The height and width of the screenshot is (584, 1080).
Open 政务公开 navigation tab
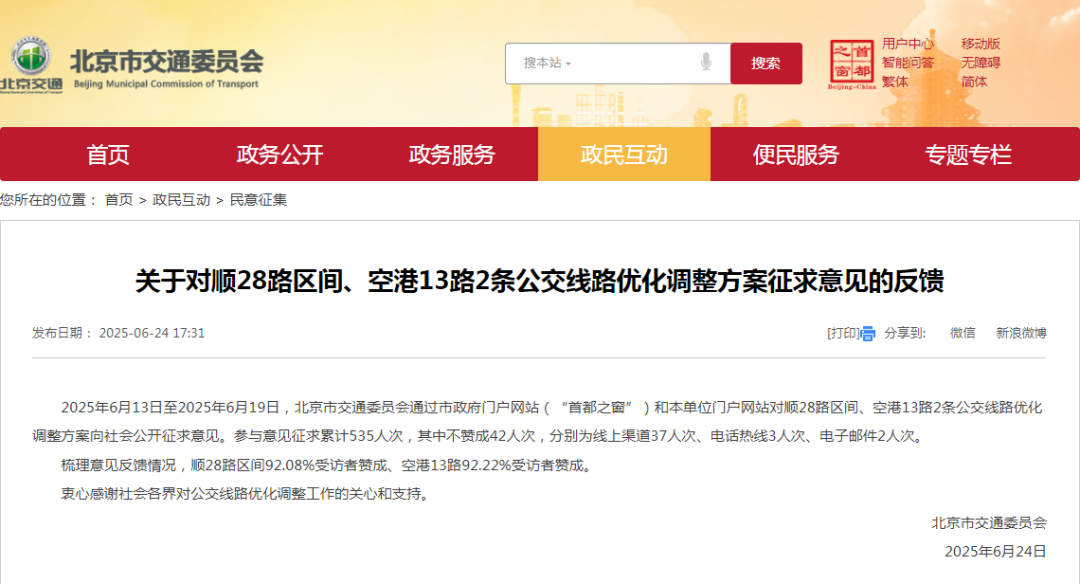[x=280, y=154]
